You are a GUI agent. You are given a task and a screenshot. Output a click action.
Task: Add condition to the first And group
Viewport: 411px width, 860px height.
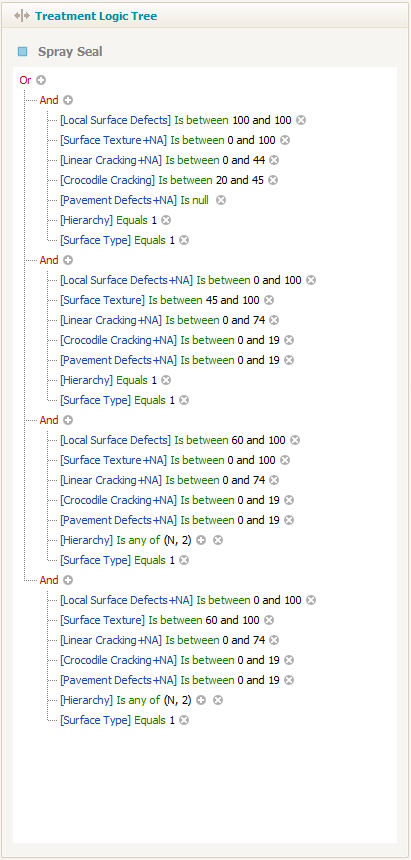pos(68,100)
